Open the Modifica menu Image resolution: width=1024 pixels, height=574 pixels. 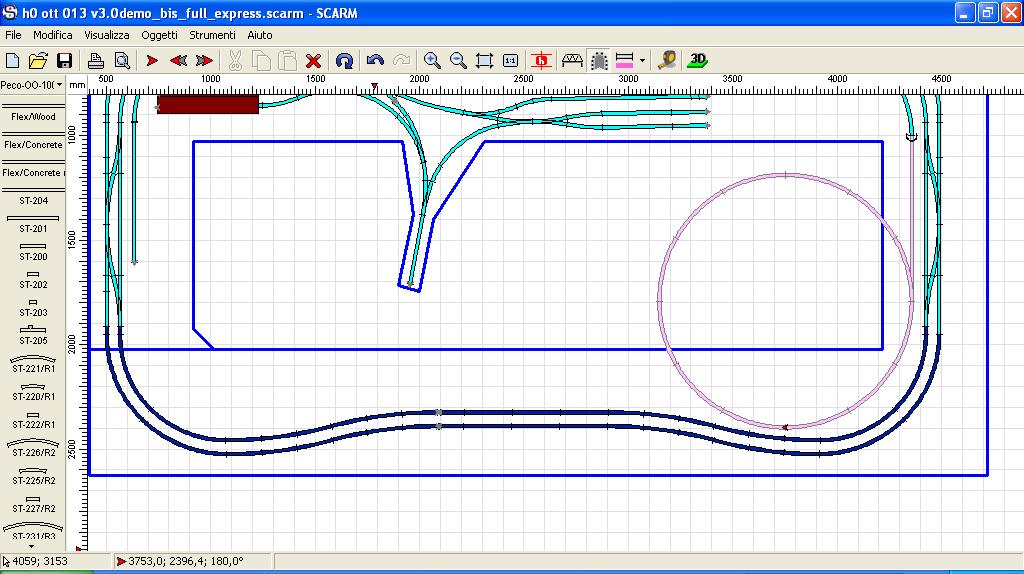tap(53, 35)
